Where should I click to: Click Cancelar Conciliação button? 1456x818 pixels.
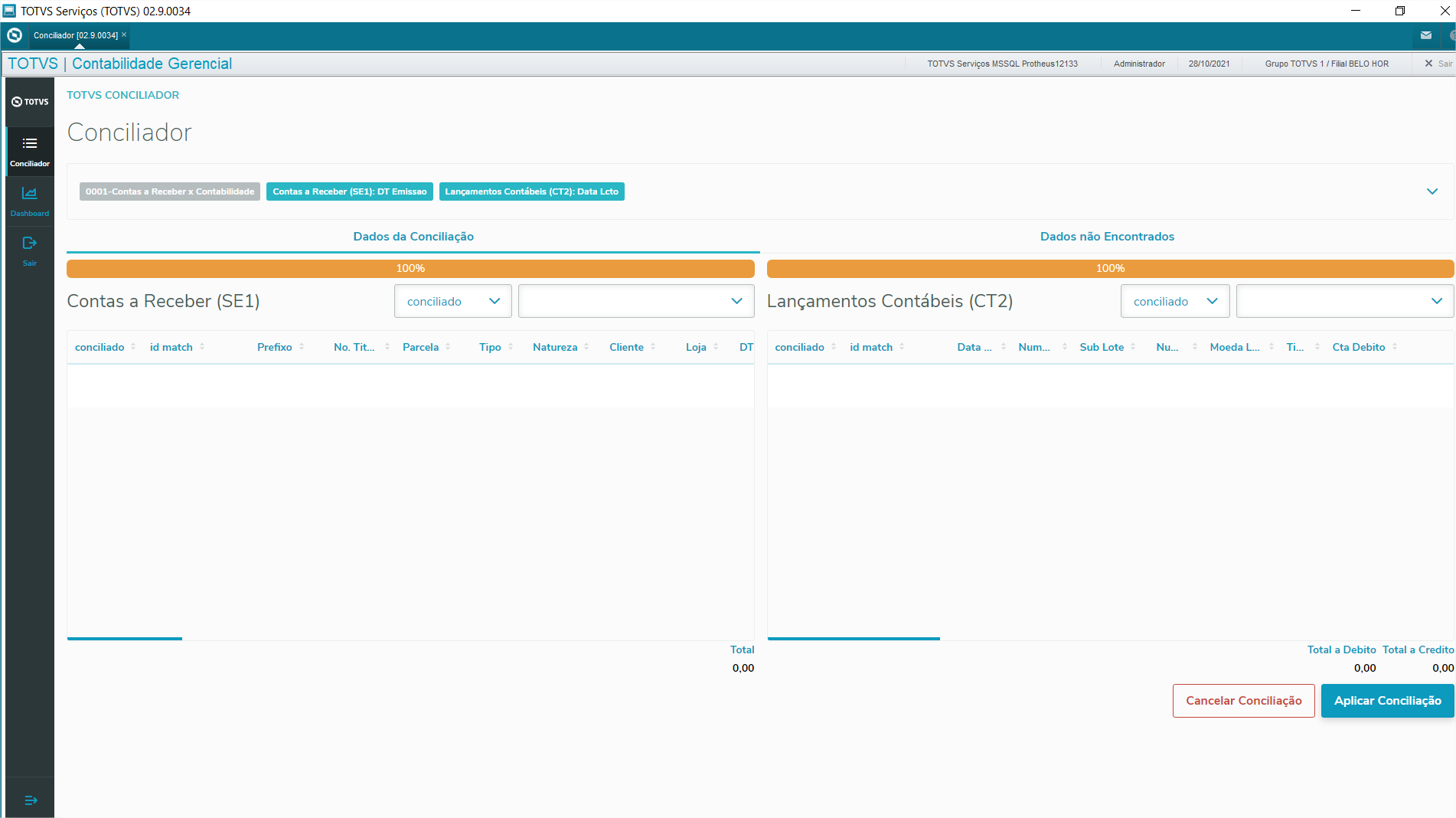pos(1244,701)
